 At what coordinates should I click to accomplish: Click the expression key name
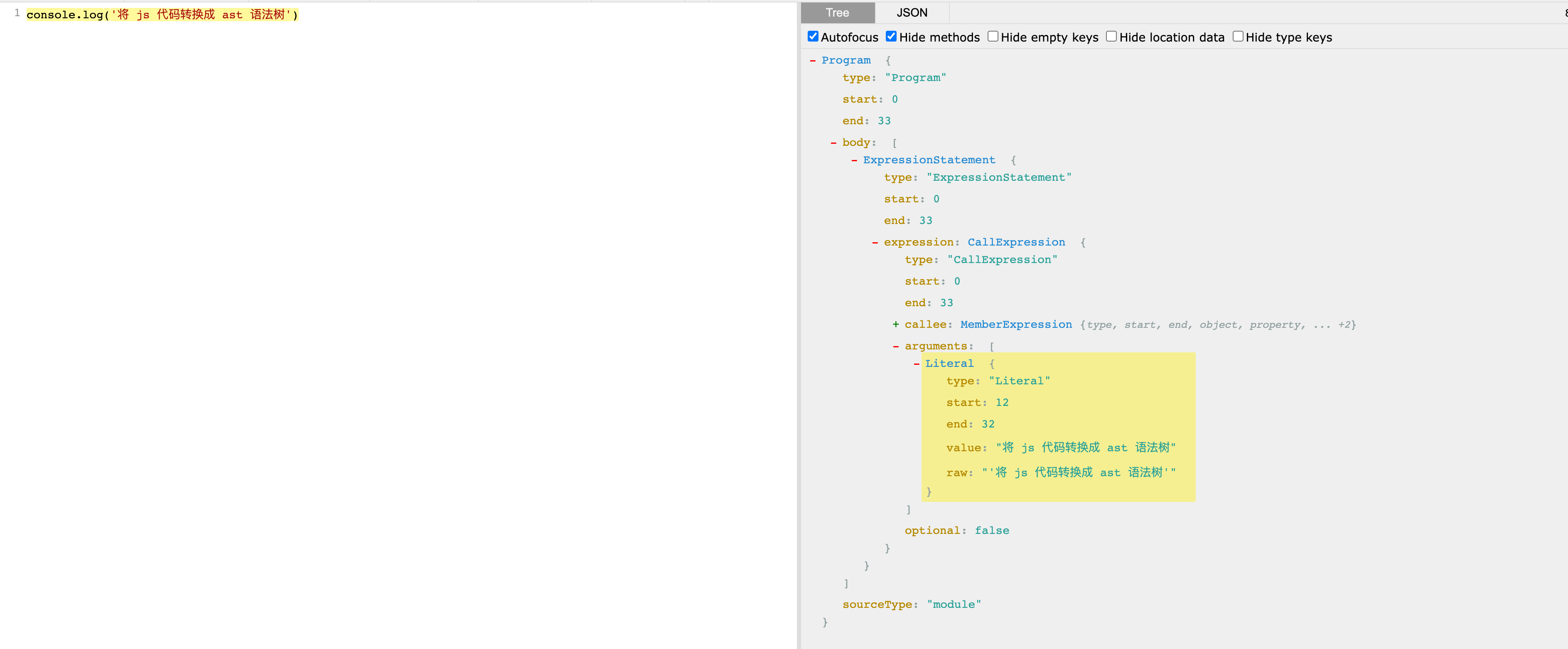(919, 242)
